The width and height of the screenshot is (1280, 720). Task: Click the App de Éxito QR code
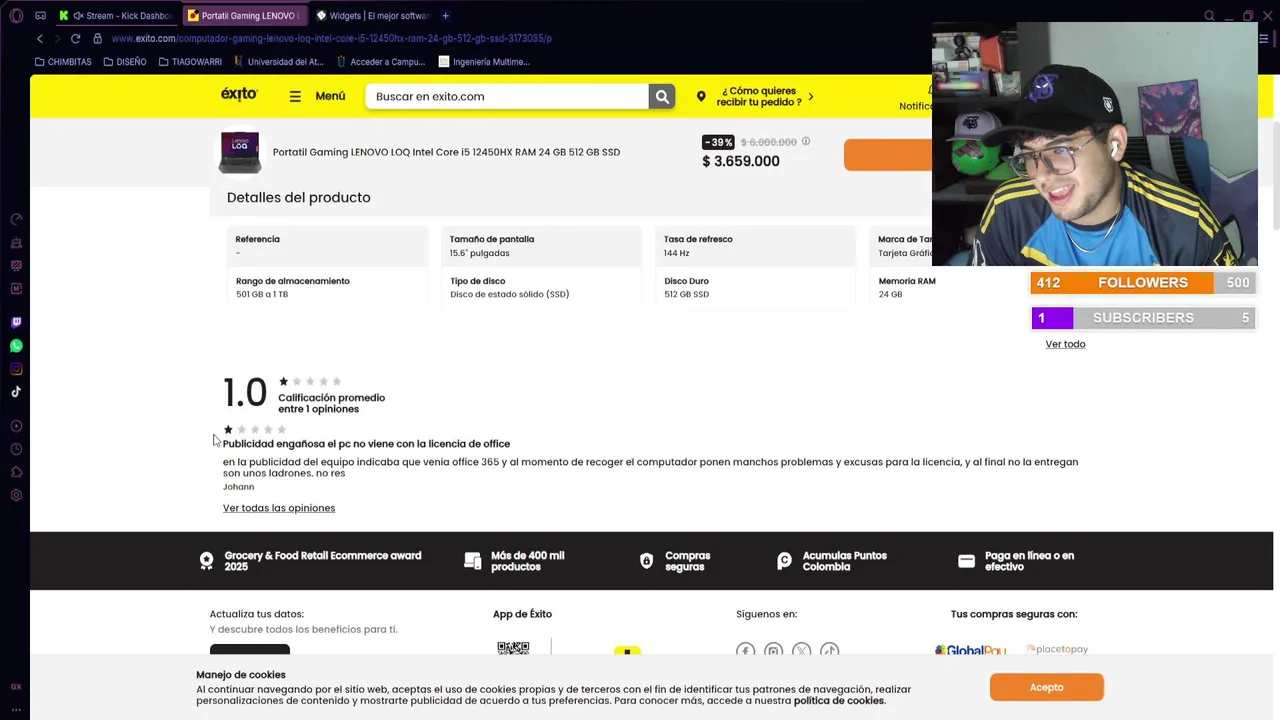click(x=513, y=649)
